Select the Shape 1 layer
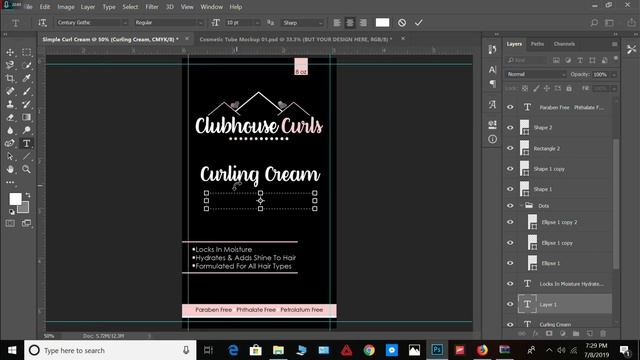 (565, 189)
